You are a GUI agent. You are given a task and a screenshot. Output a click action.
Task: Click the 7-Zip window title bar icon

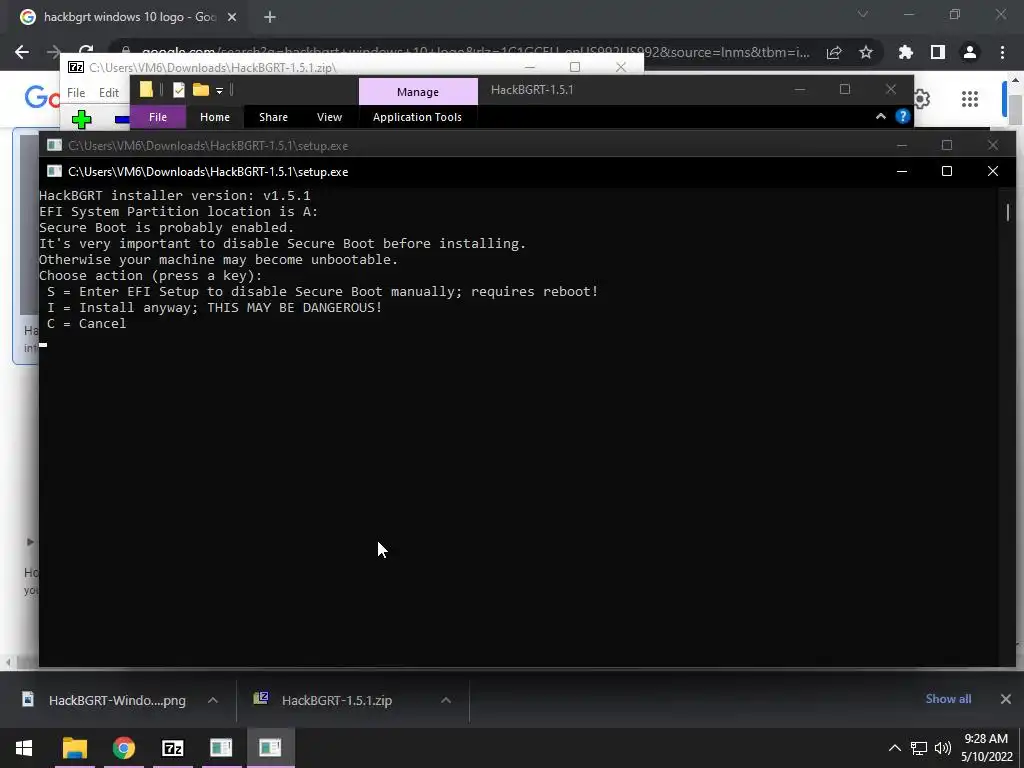76,67
